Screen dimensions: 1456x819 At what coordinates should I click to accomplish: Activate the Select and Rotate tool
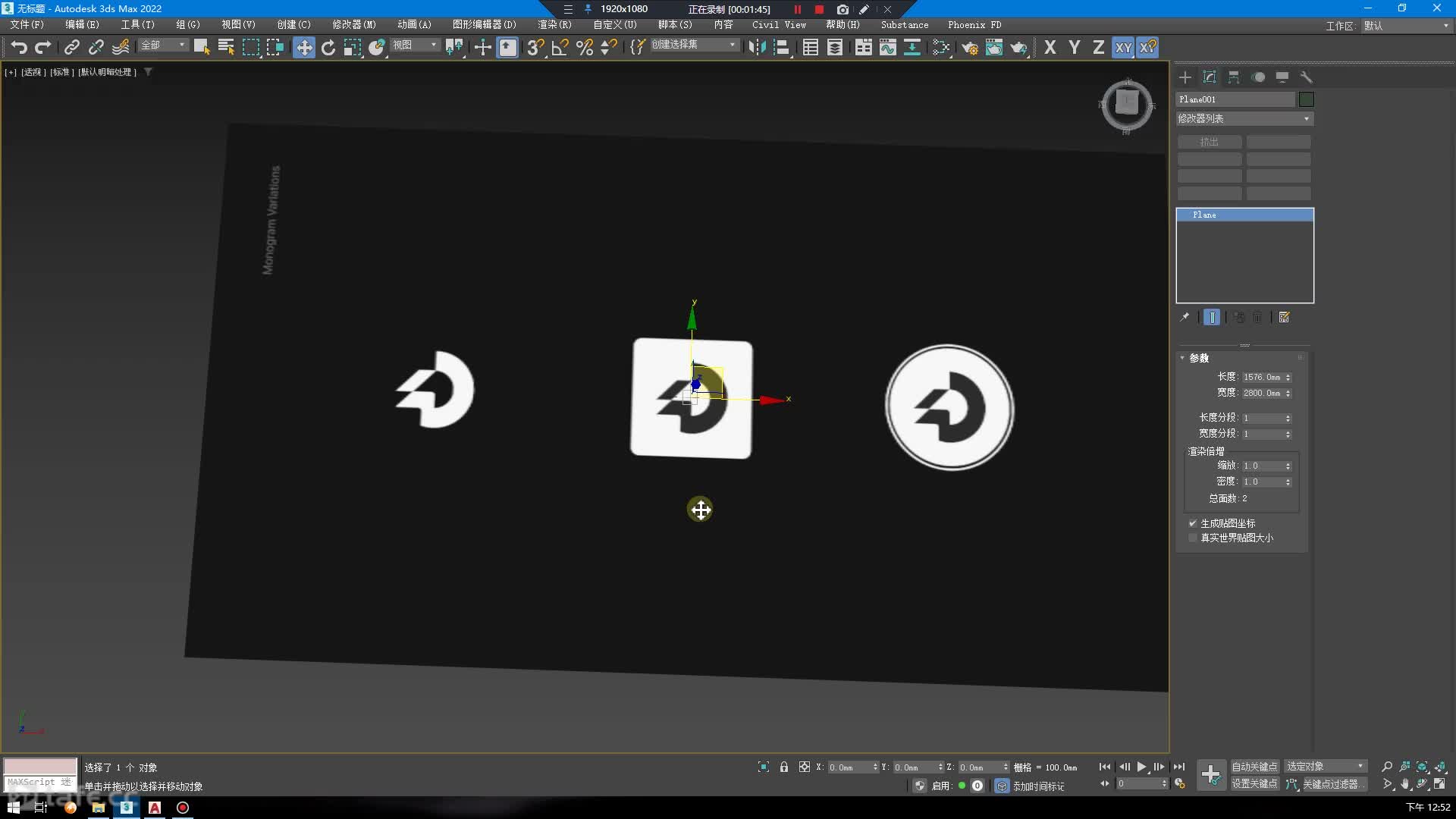(x=328, y=47)
